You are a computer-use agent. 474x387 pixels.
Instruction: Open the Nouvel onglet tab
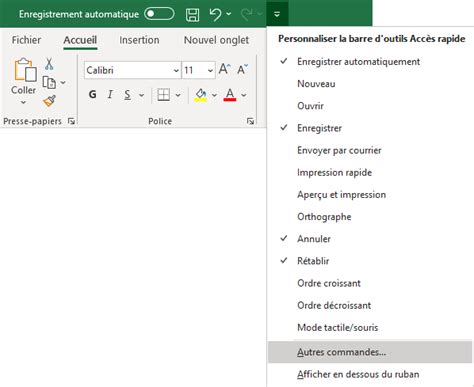216,40
